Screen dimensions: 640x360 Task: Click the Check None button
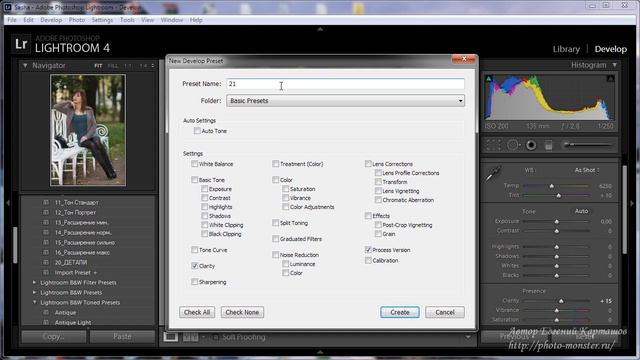242,312
